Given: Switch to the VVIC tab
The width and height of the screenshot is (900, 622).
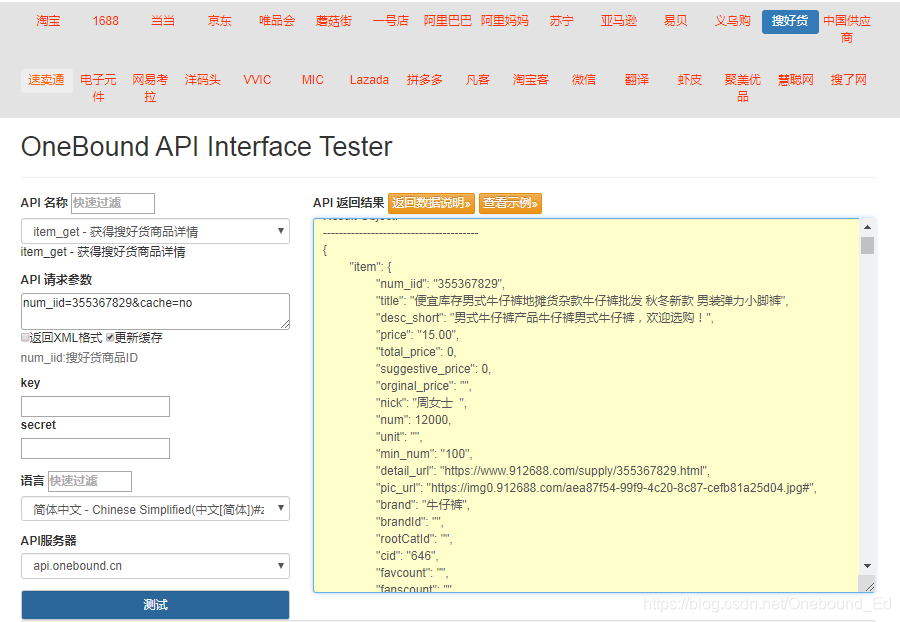Looking at the screenshot, I should [x=257, y=80].
